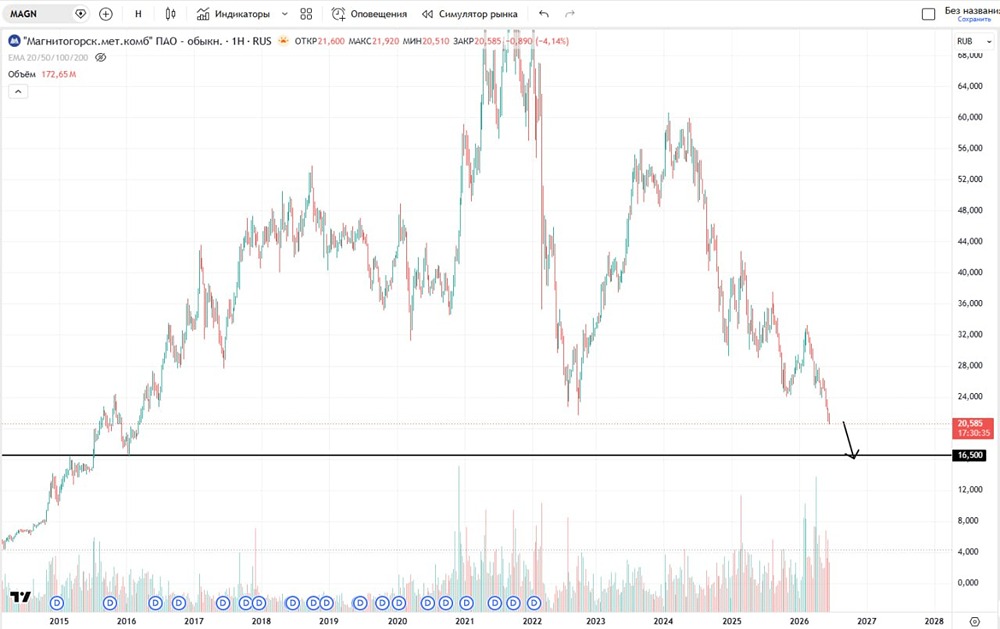Click dividend D marker directly above 2021
The height and width of the screenshot is (629, 1000).
(466, 602)
